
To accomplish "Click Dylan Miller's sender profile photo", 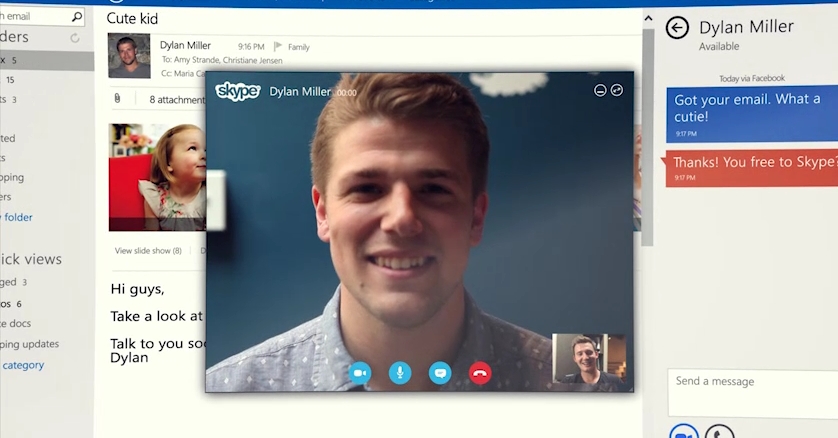I will point(129,56).
